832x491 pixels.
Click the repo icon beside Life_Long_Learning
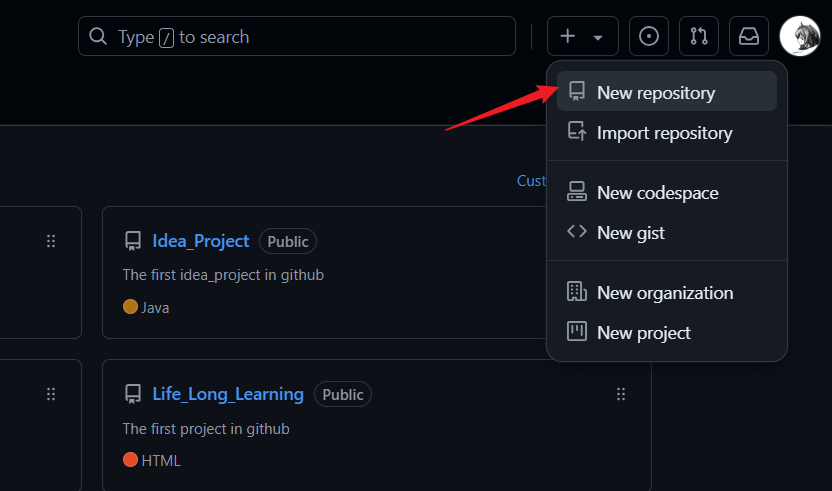tap(133, 394)
